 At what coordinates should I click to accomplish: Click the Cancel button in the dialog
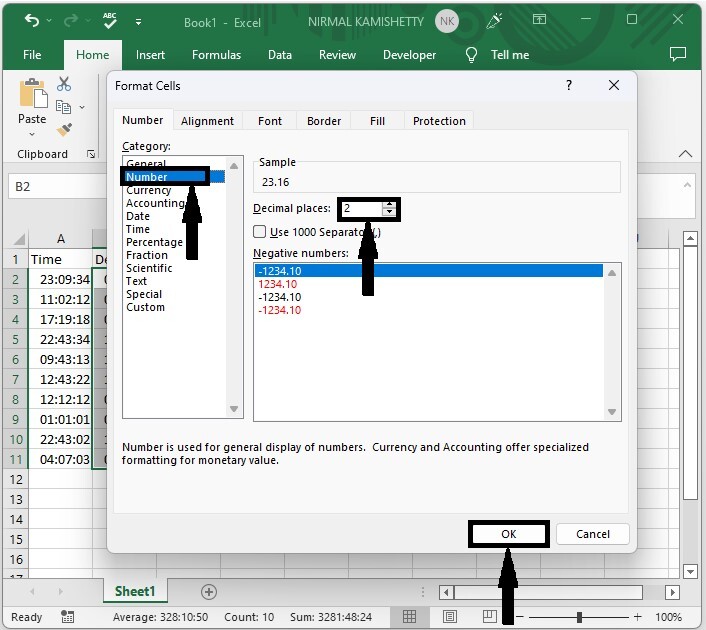click(x=592, y=534)
